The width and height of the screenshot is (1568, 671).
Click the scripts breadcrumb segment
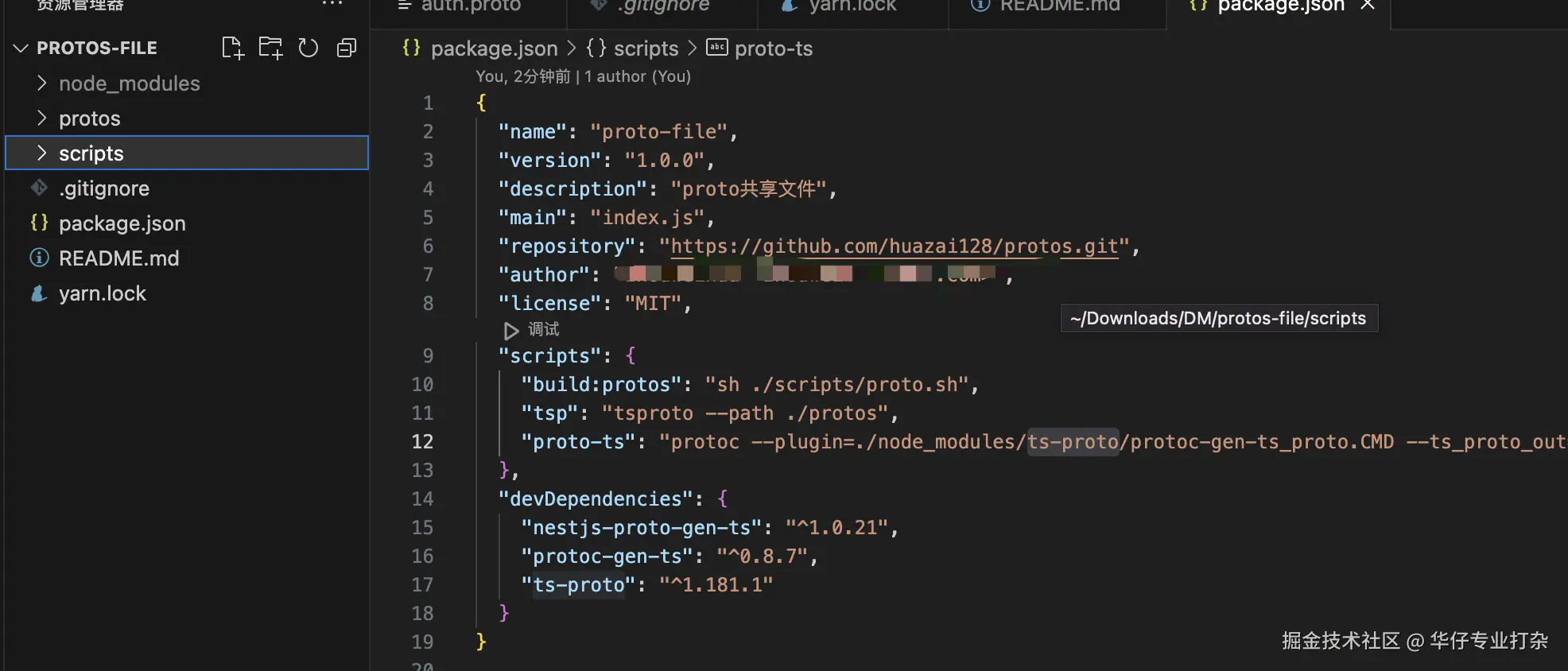[x=646, y=48]
